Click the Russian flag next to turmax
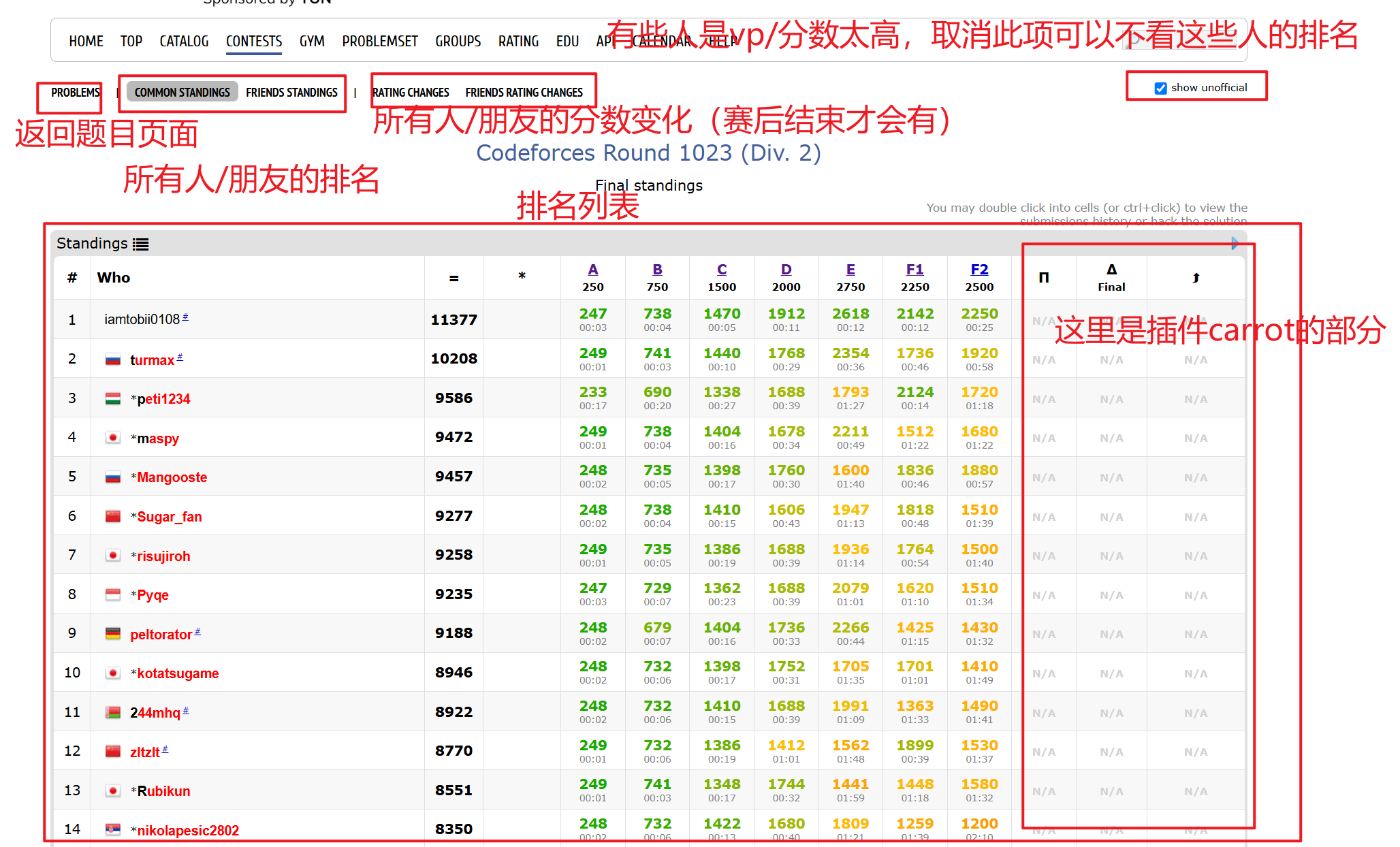The height and width of the screenshot is (847, 1400). 113,359
